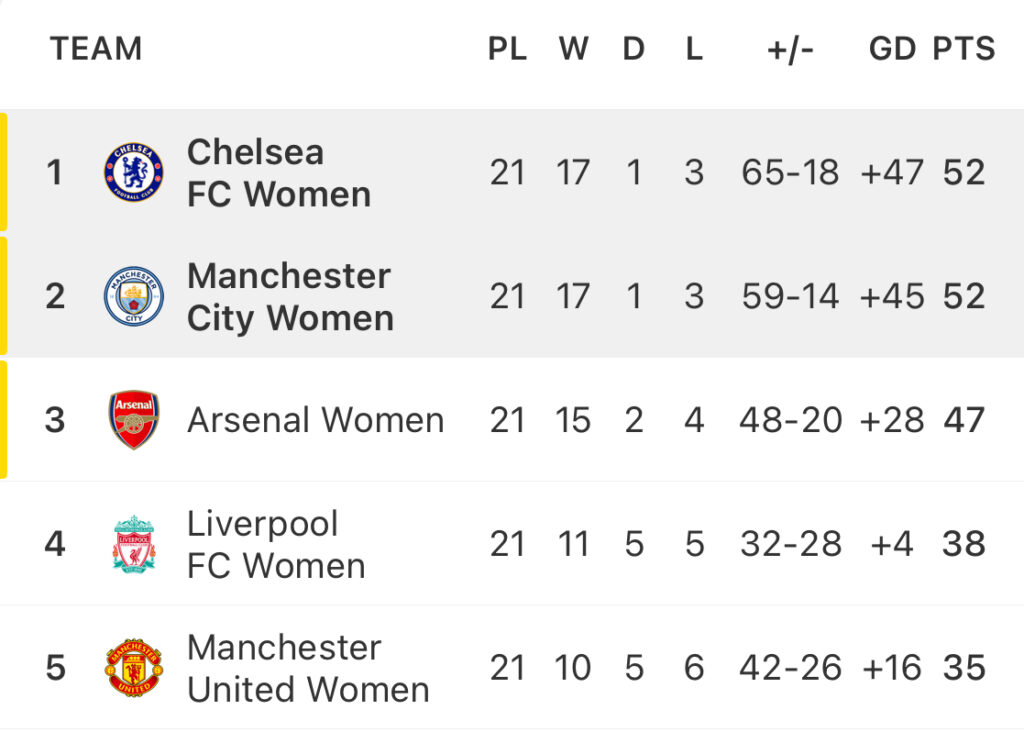The height and width of the screenshot is (732, 1024).
Task: Select rank number 4 for Liverpool
Action: pyautogui.click(x=55, y=544)
